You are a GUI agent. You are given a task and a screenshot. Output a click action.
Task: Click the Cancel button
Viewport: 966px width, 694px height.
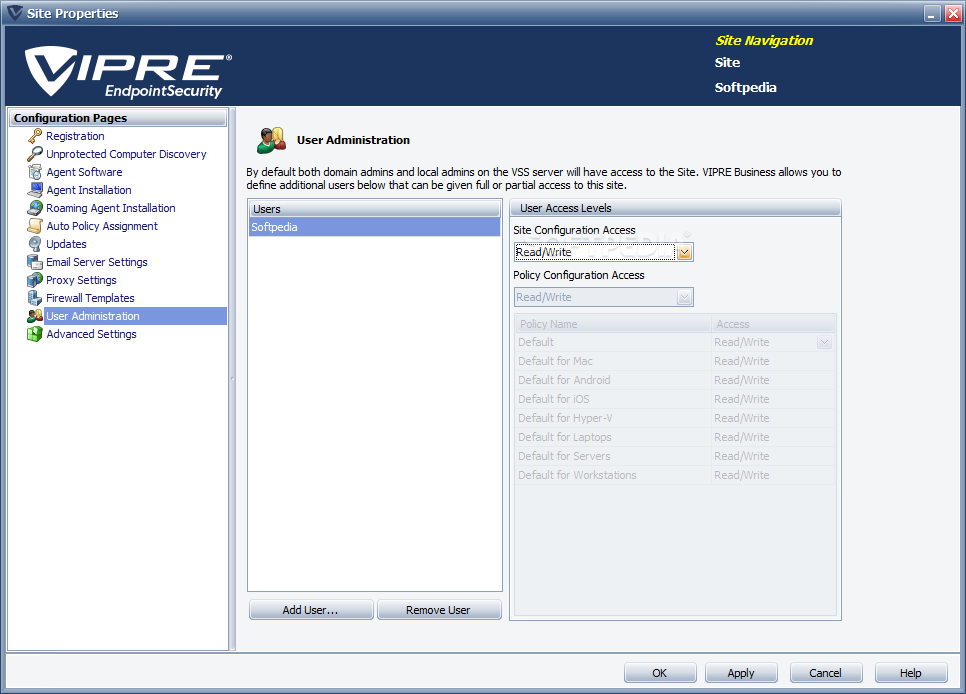tap(826, 673)
